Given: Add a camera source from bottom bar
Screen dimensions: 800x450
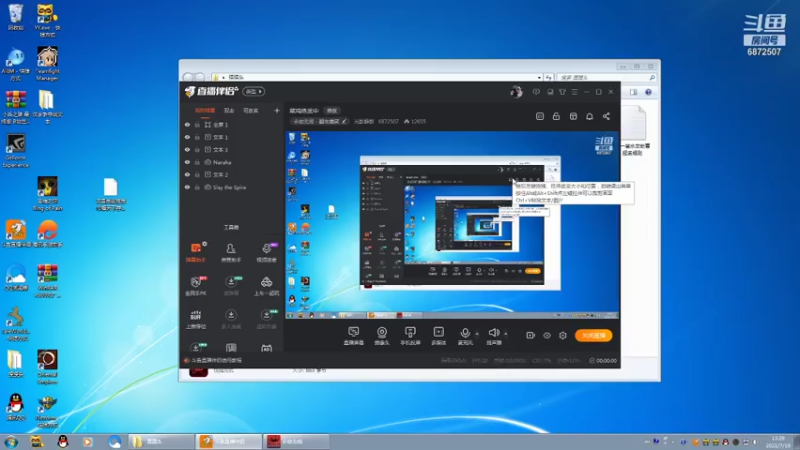Looking at the screenshot, I should (382, 336).
